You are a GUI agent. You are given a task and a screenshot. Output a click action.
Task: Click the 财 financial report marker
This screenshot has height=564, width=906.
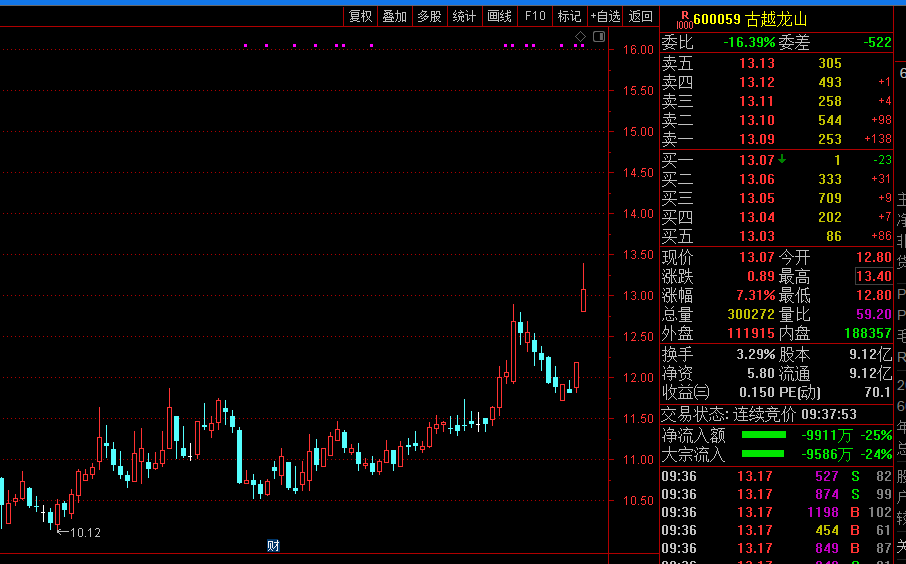pyautogui.click(x=273, y=545)
